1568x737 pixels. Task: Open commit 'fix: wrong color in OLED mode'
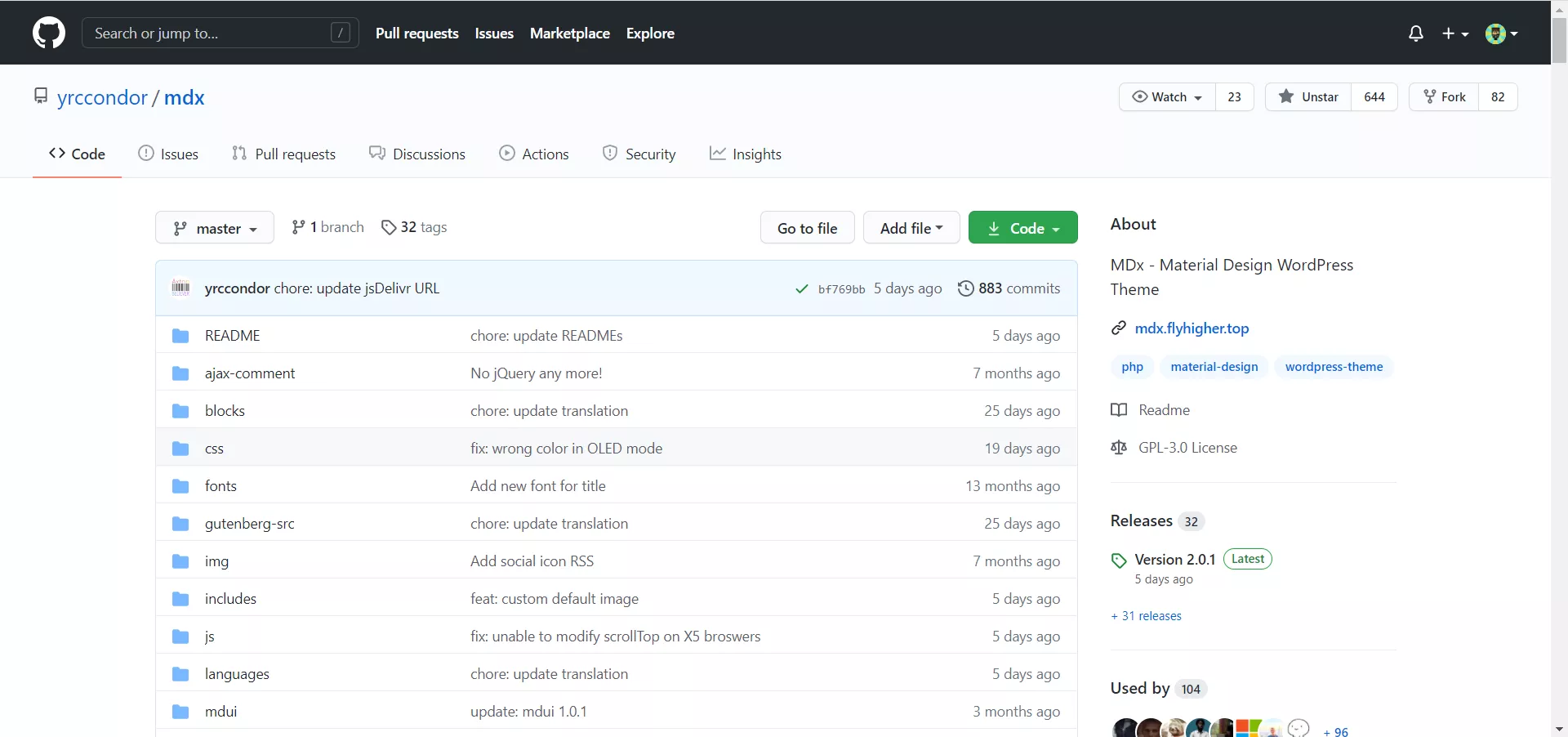[567, 449]
